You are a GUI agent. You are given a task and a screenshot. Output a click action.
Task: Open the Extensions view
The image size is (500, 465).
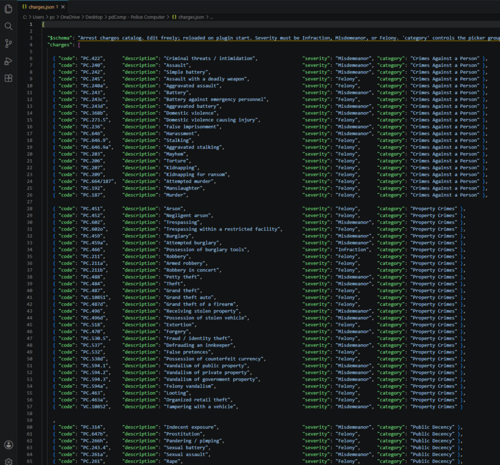(8, 79)
